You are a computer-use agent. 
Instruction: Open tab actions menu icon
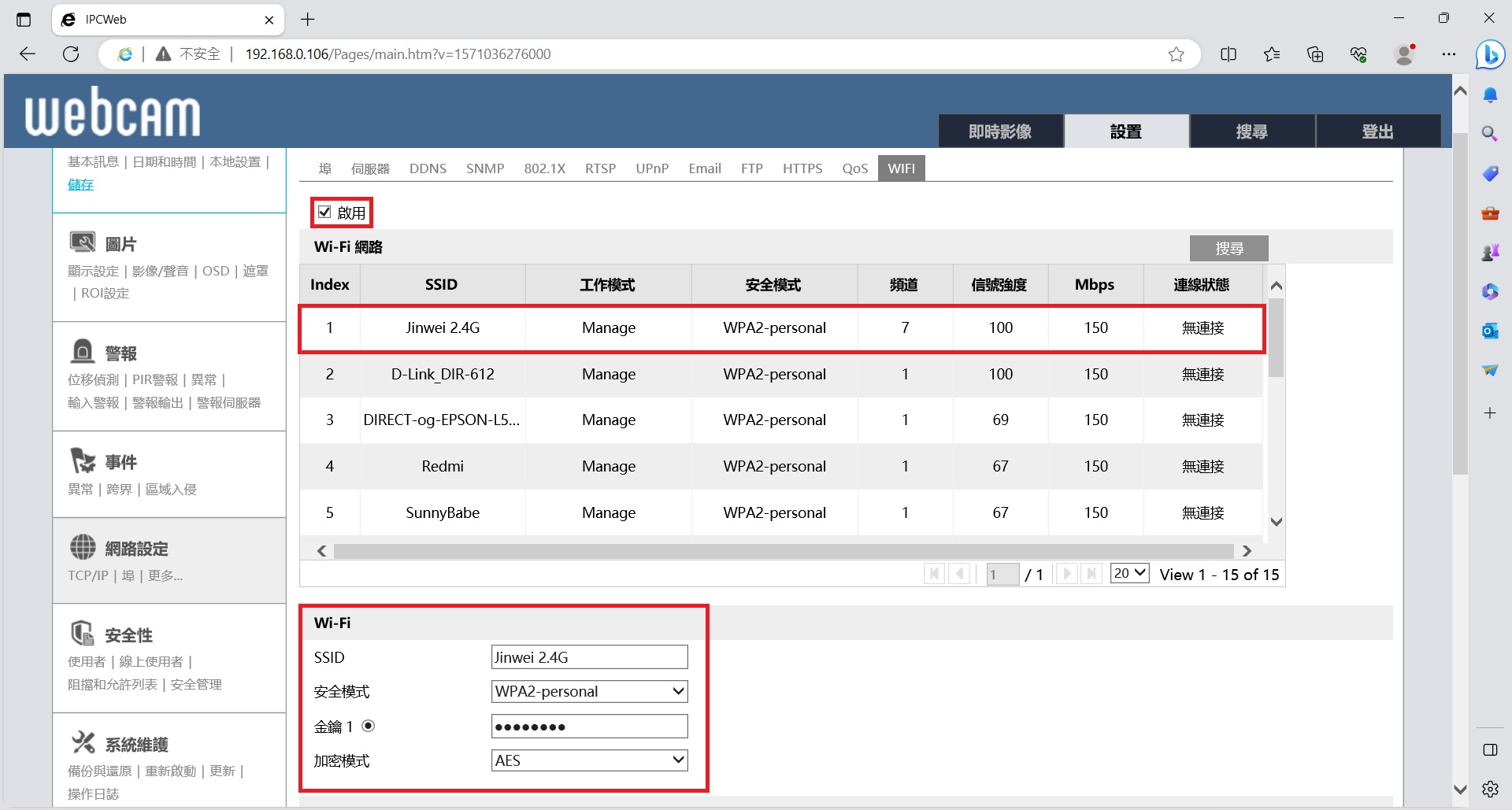(x=24, y=20)
